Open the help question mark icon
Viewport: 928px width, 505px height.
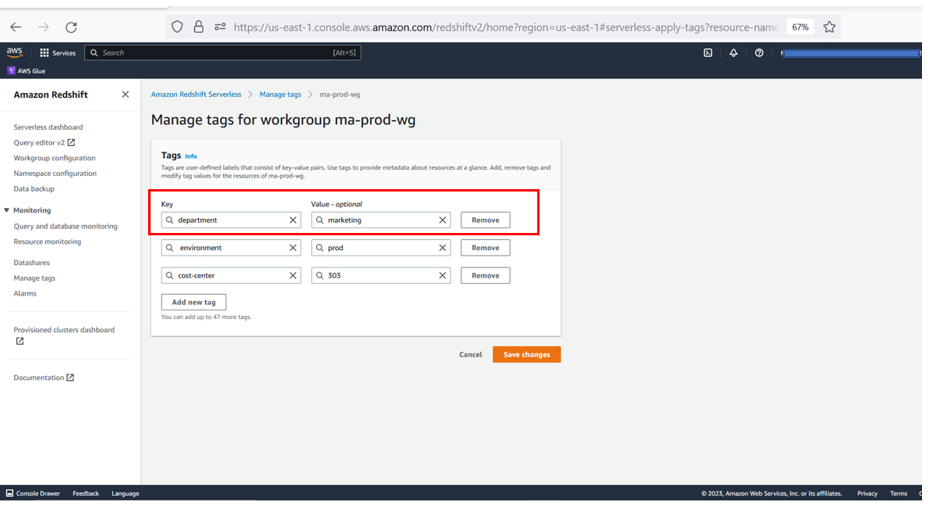[759, 53]
